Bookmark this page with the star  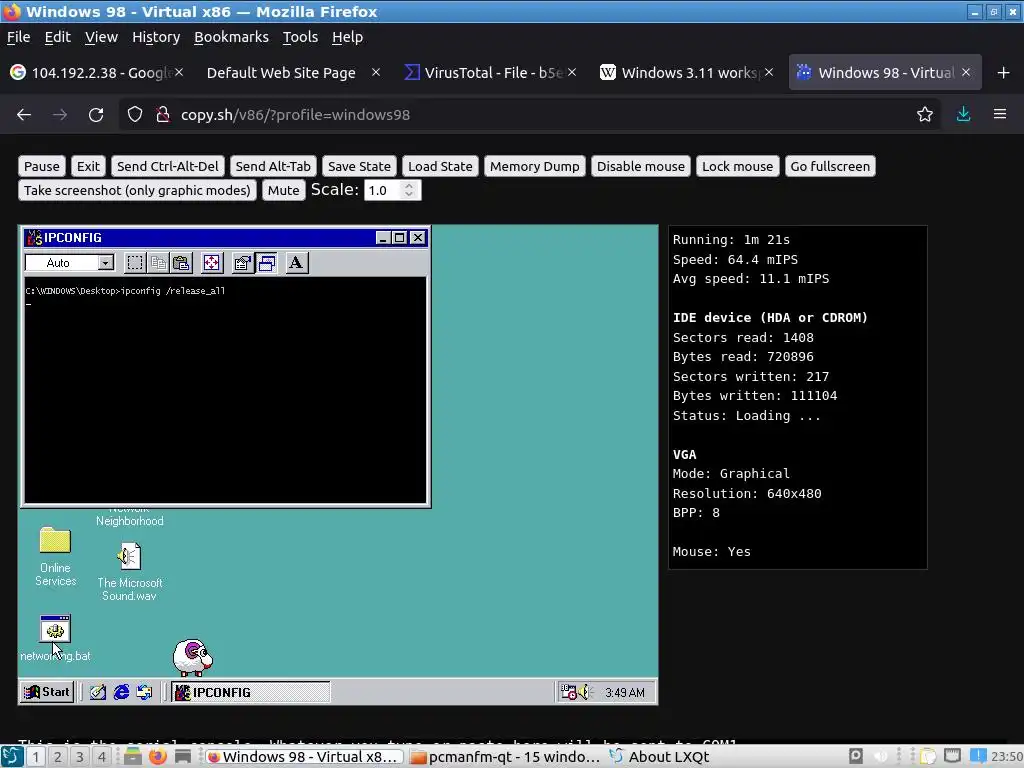[x=925, y=115]
